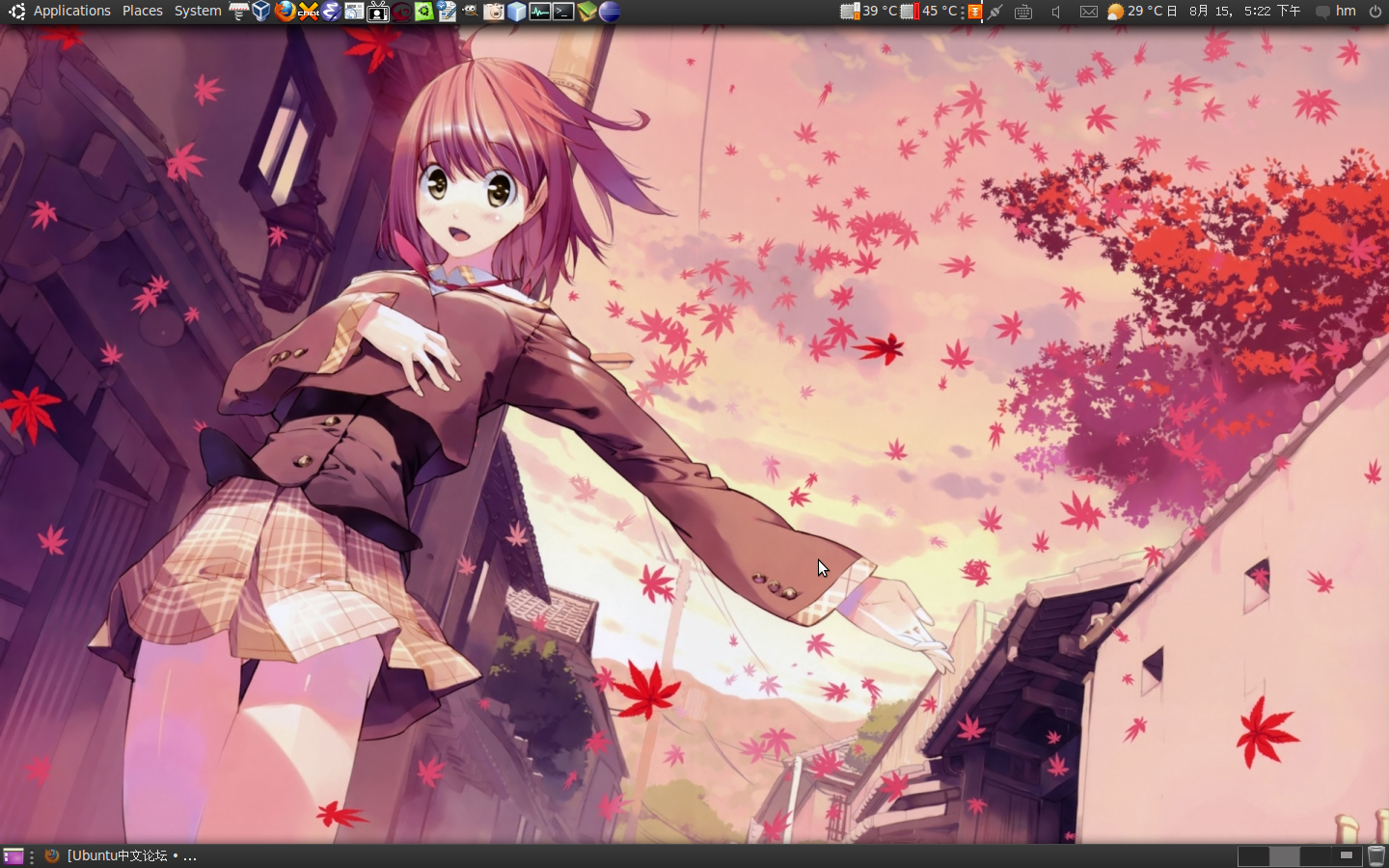Viewport: 1389px width, 868px height.
Task: Open the mail envelope messaging indicator
Action: pyautogui.click(x=1088, y=12)
